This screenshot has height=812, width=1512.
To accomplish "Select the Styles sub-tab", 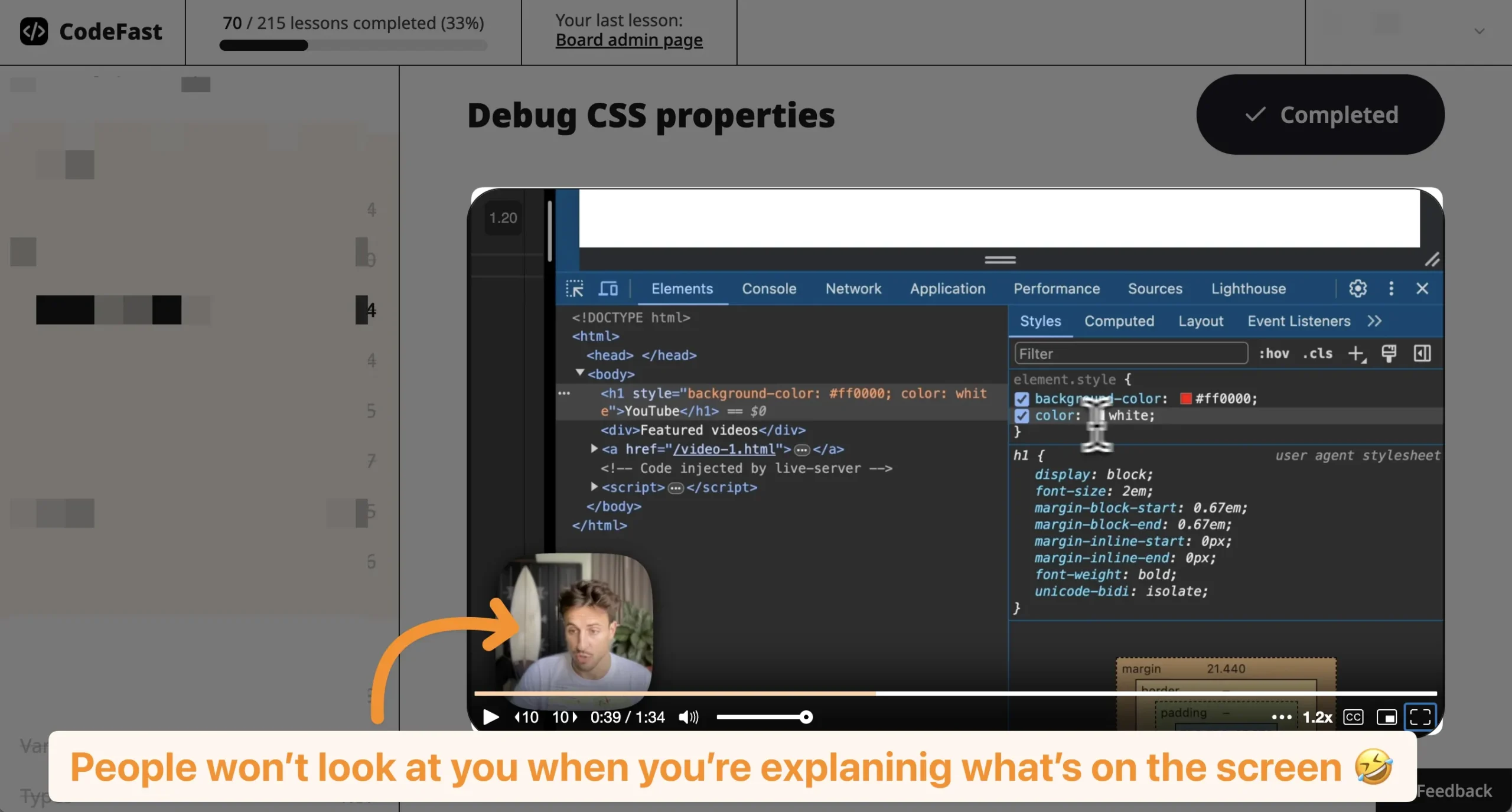I will tap(1040, 321).
